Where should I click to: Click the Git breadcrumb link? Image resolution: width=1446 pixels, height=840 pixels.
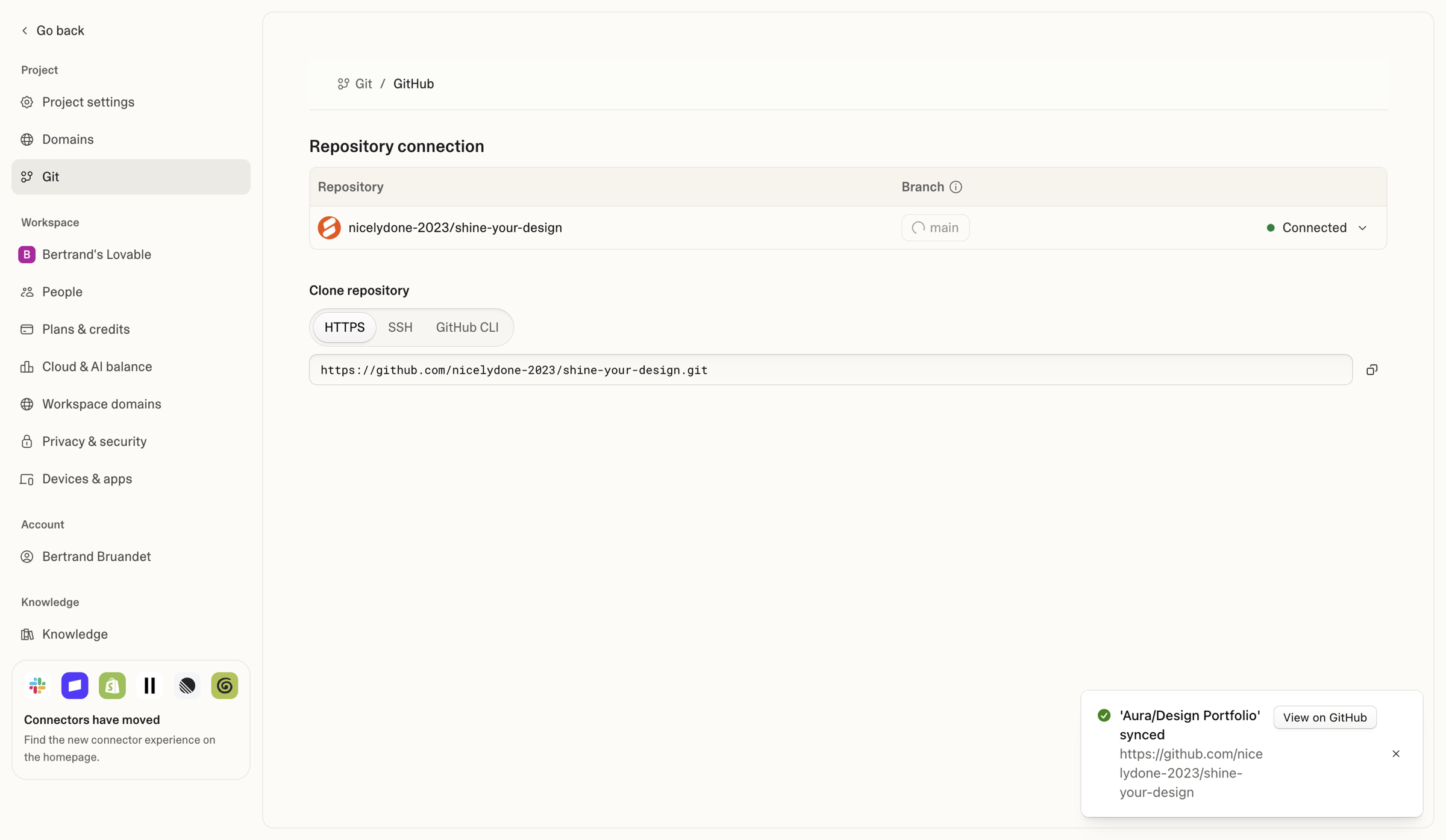[363, 84]
